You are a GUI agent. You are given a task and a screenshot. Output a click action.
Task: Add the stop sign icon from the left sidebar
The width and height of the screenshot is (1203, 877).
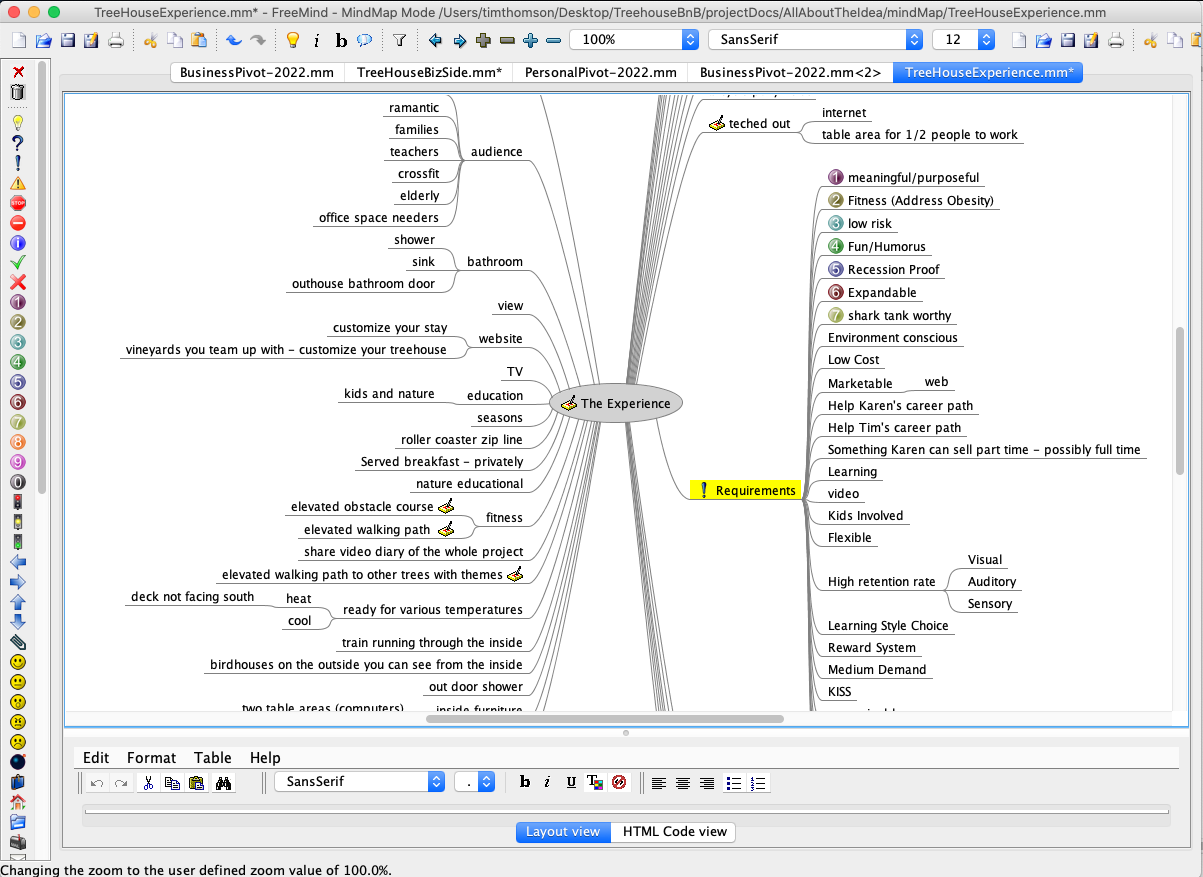(17, 203)
